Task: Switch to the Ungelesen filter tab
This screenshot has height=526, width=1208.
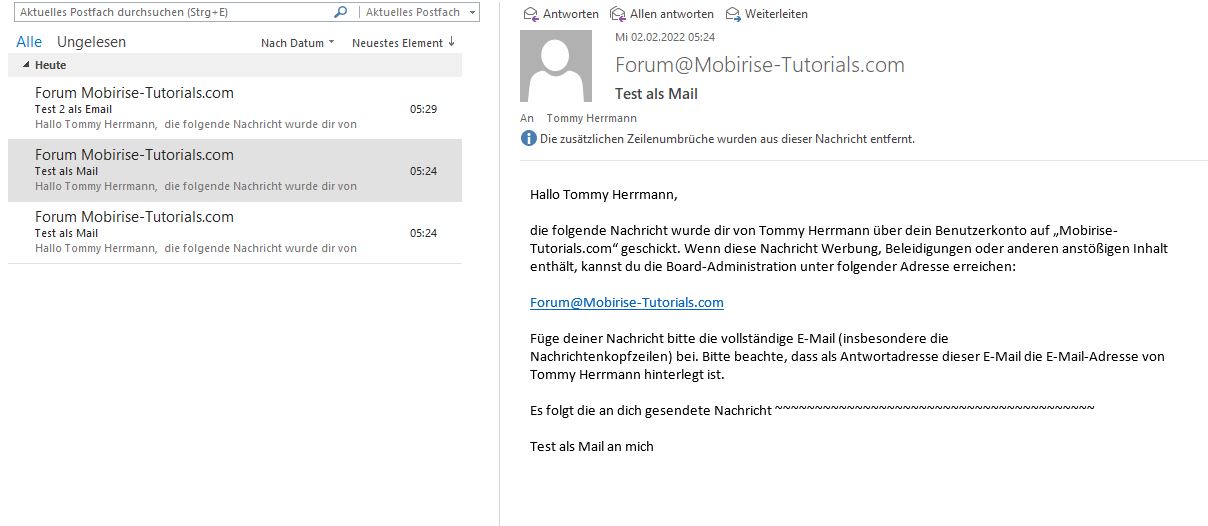Action: tap(91, 42)
